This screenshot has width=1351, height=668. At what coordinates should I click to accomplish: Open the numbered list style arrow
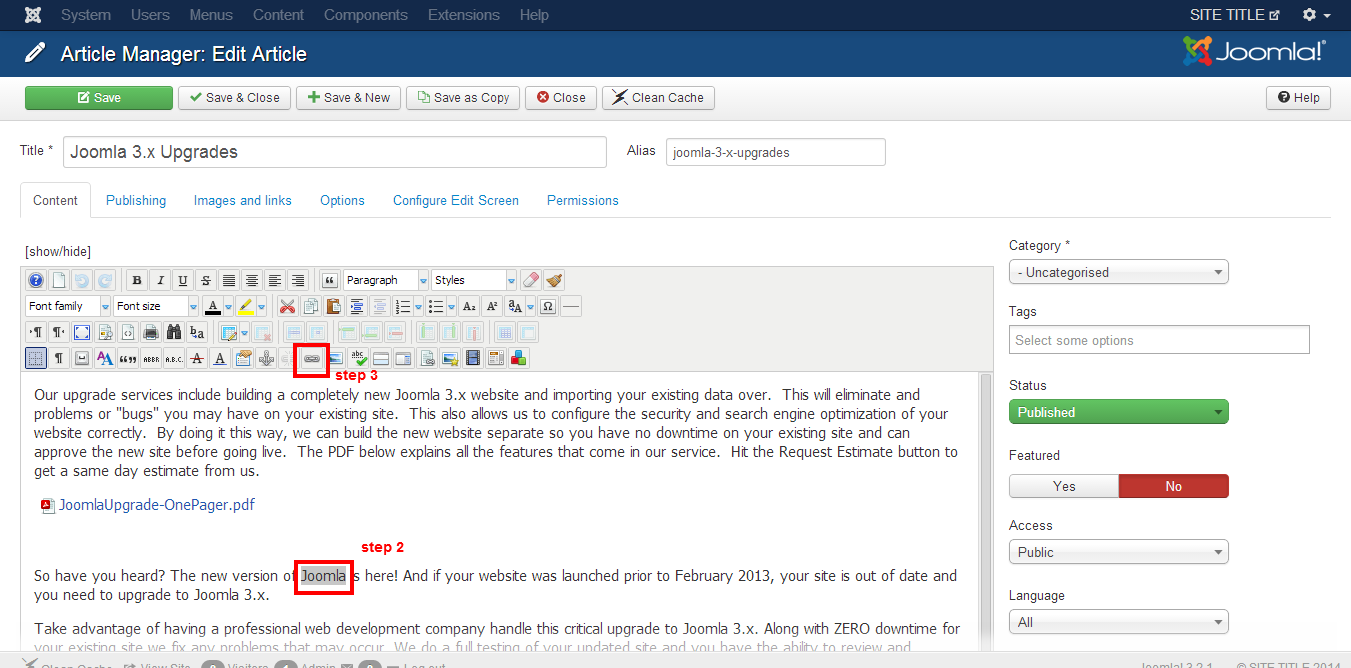tap(419, 306)
